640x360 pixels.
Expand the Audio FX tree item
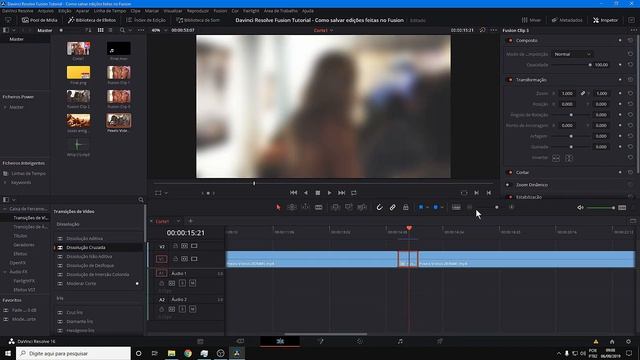(x=4, y=272)
